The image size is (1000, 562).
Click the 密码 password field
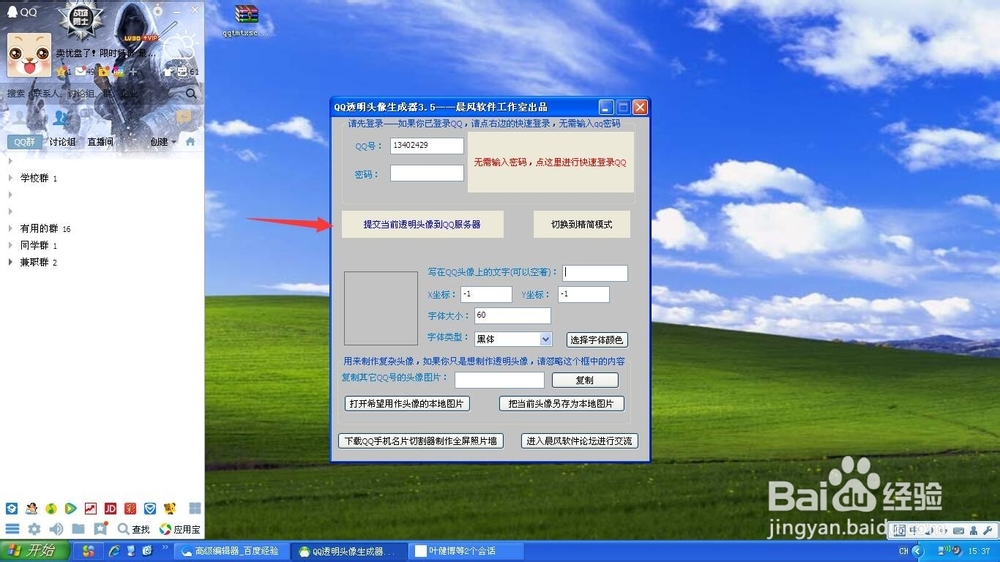pos(427,173)
